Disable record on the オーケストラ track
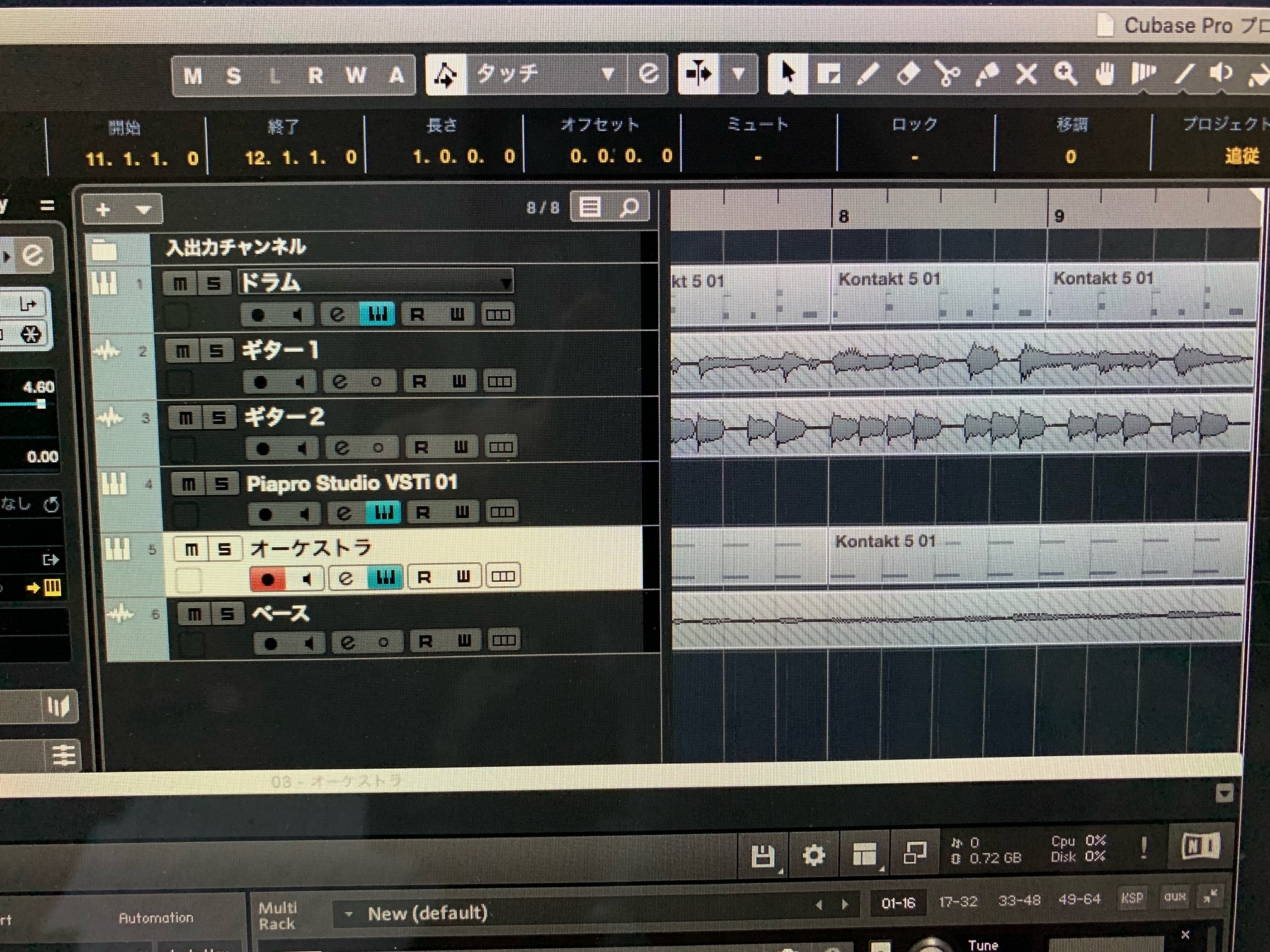The image size is (1270, 952). (x=268, y=579)
